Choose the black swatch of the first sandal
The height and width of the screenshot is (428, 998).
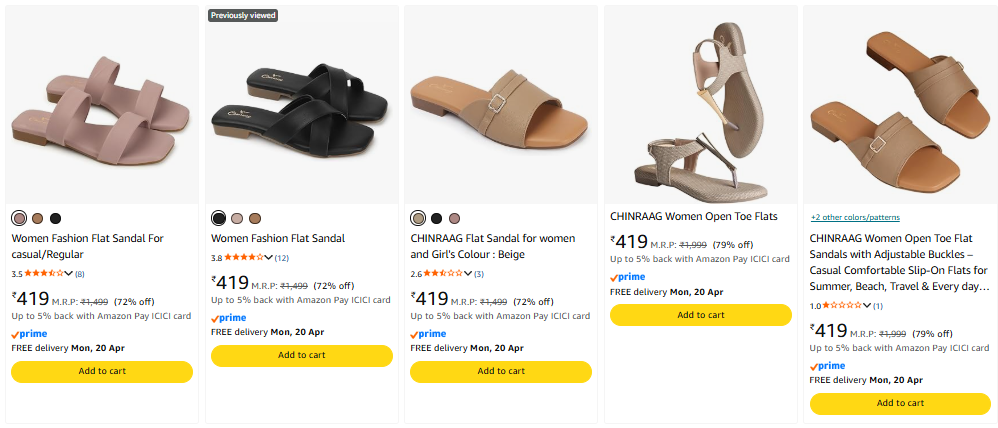[x=56, y=218]
